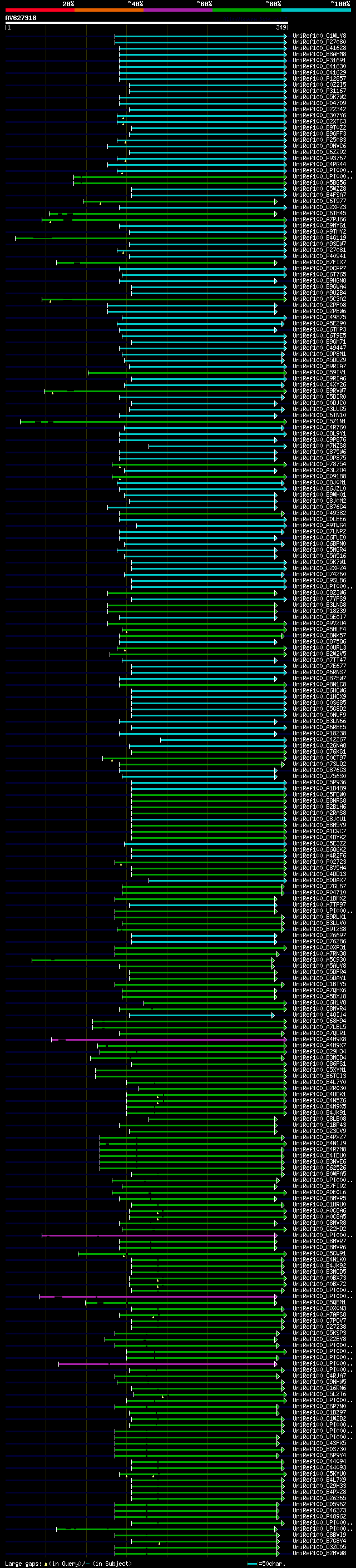The image size is (356, 1568).
Task: Select hit label UniRef100_C6T977
Action: 319,201
